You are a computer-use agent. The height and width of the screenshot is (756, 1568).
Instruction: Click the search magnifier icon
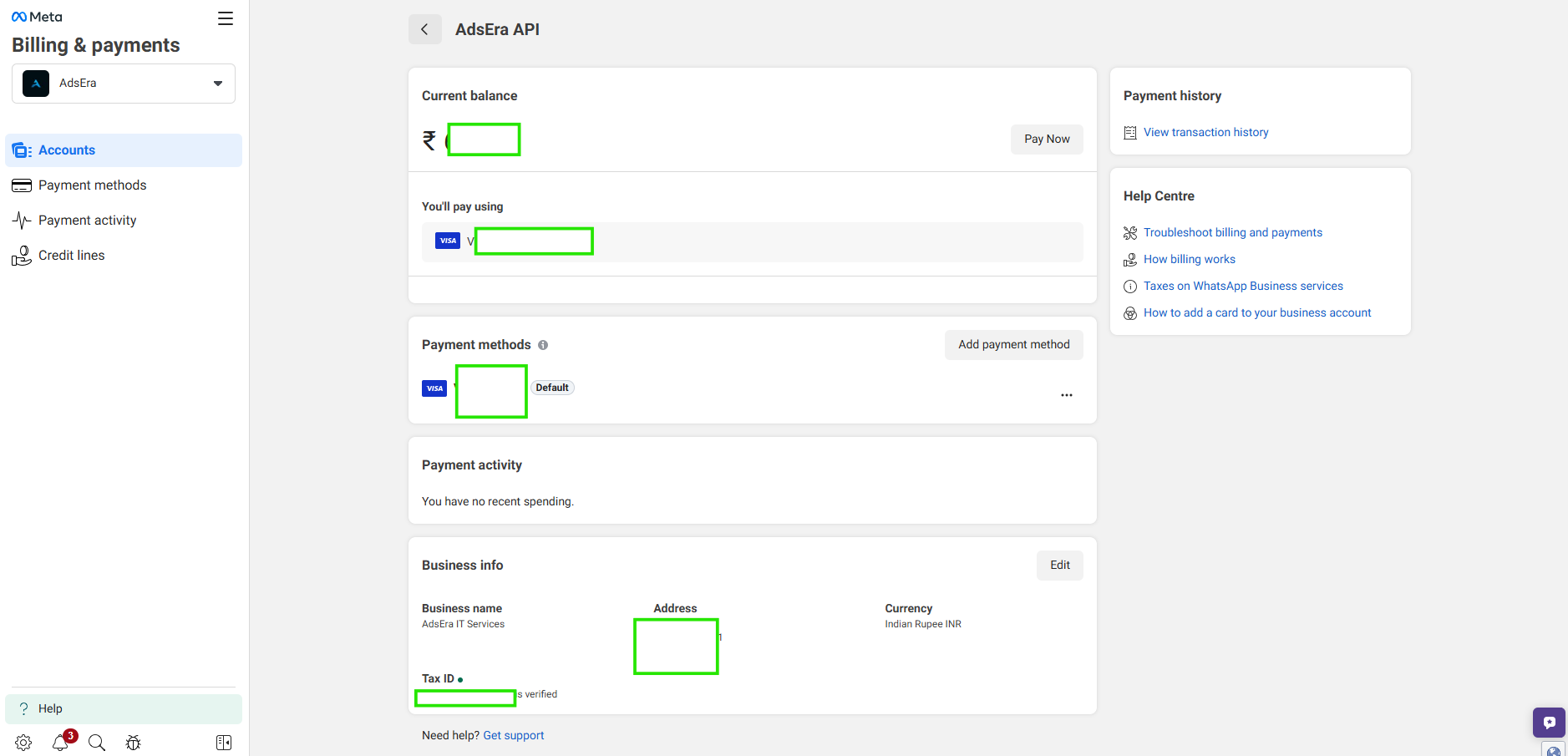[97, 743]
